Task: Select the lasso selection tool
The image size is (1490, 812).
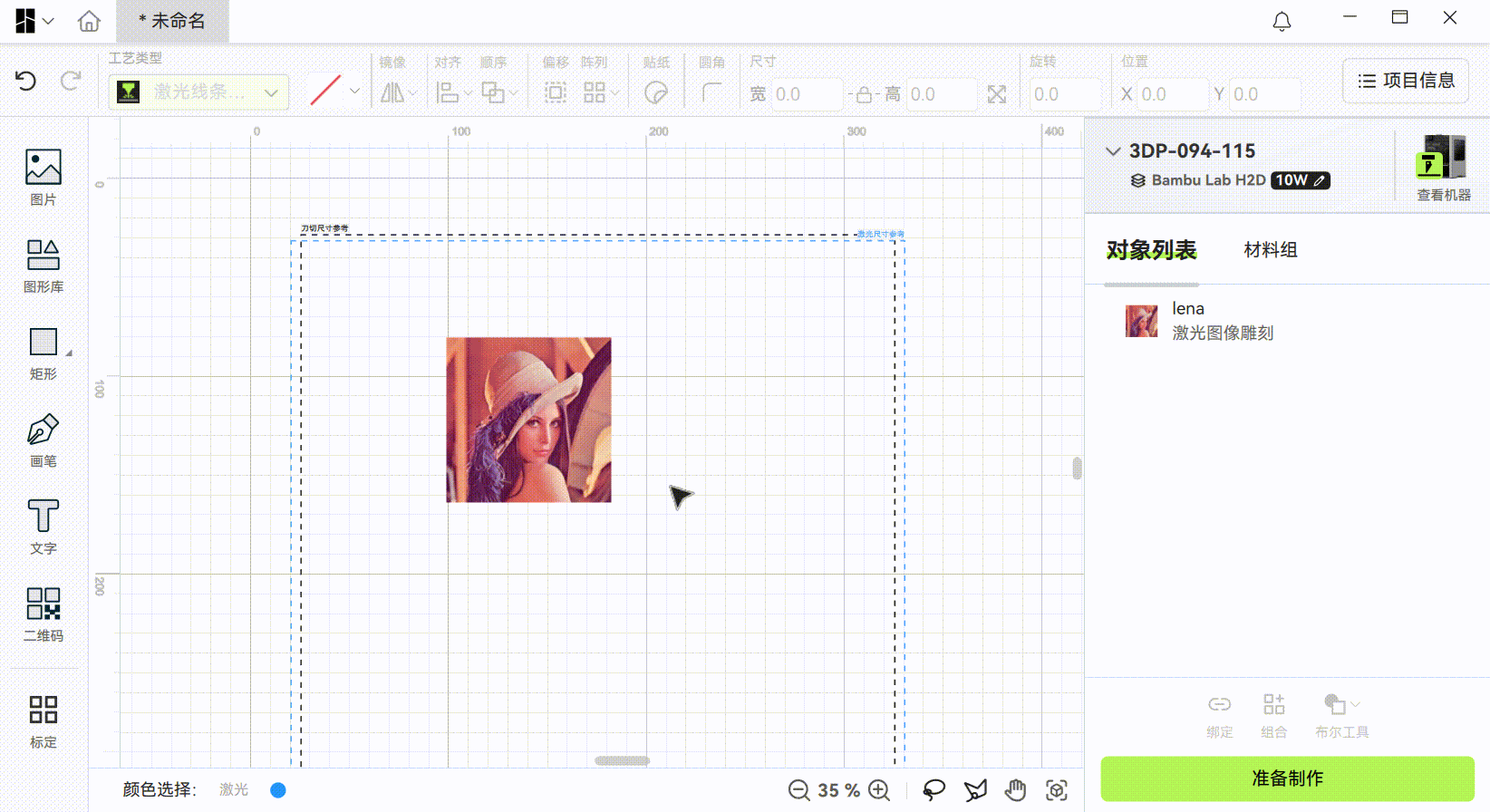Action: [934, 790]
